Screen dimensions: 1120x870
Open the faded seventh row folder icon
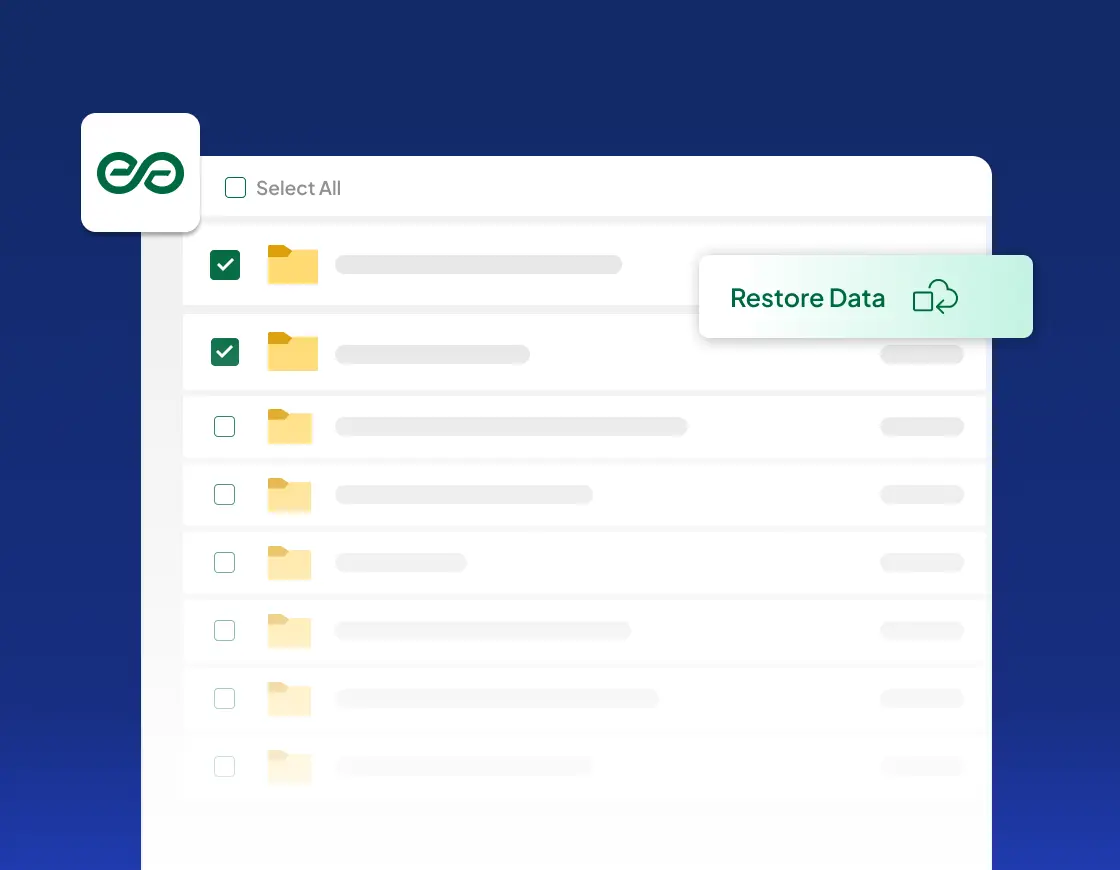coord(290,699)
